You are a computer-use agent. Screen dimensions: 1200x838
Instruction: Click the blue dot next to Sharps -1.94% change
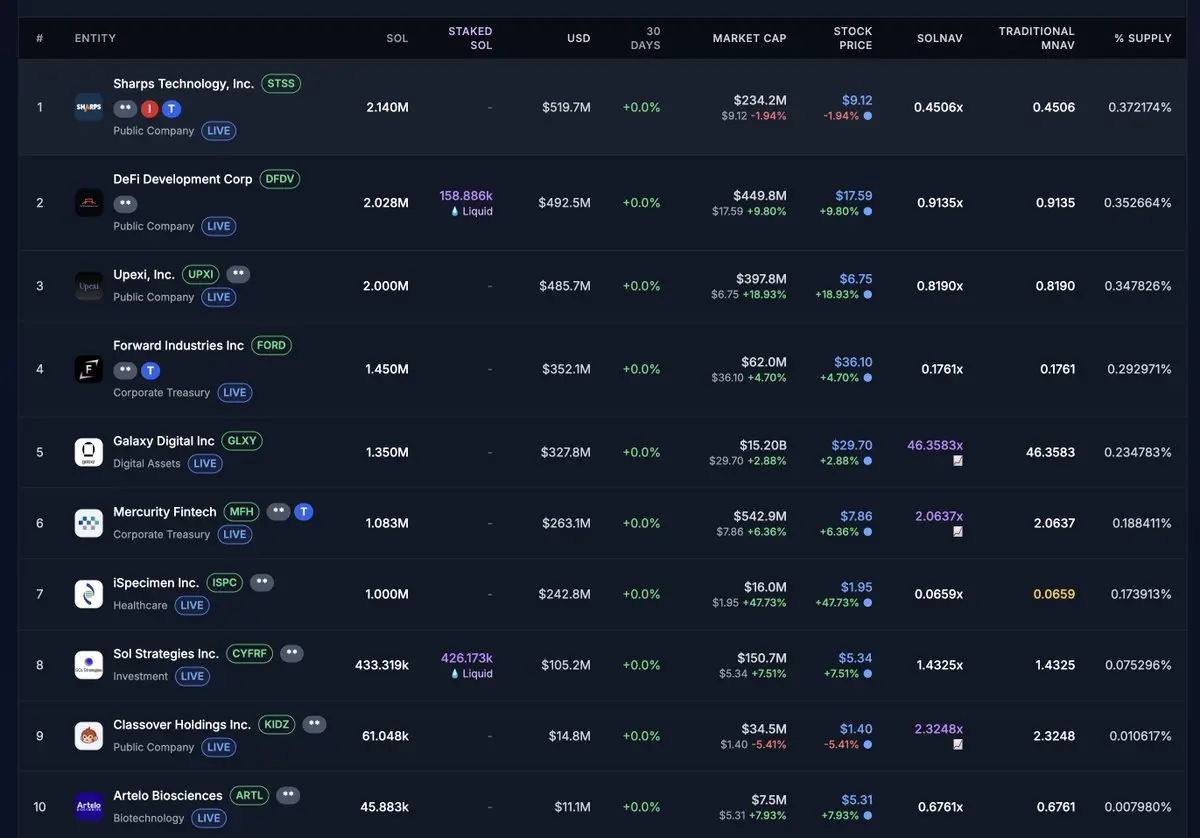[868, 116]
